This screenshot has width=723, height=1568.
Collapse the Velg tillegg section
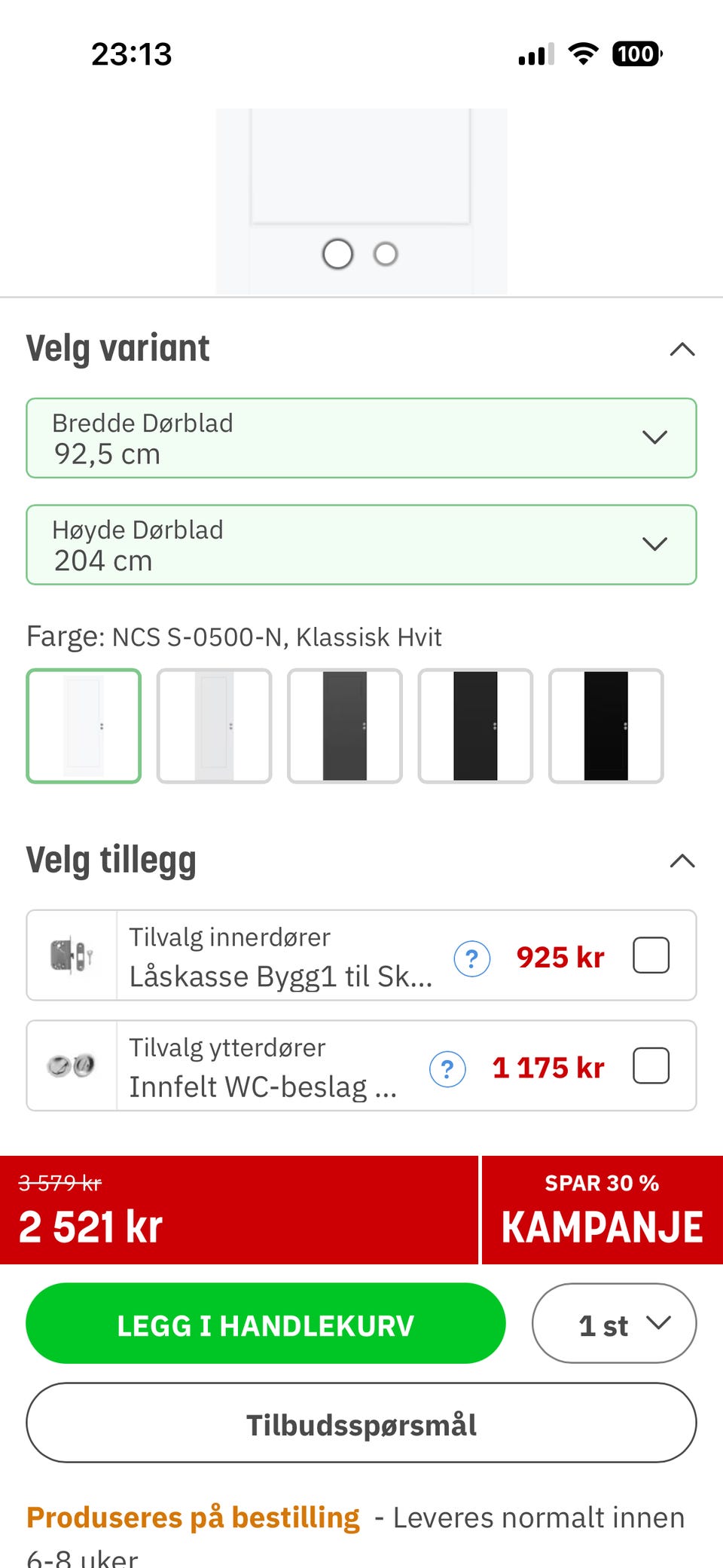click(x=682, y=860)
